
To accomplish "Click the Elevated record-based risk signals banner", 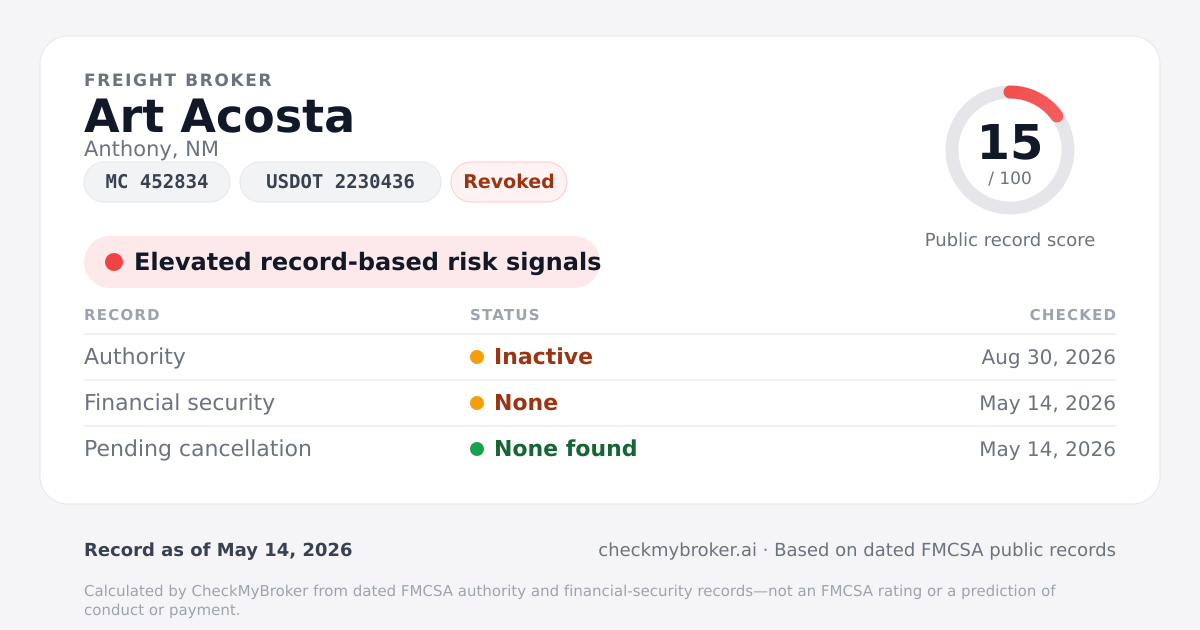I will pyautogui.click(x=342, y=262).
